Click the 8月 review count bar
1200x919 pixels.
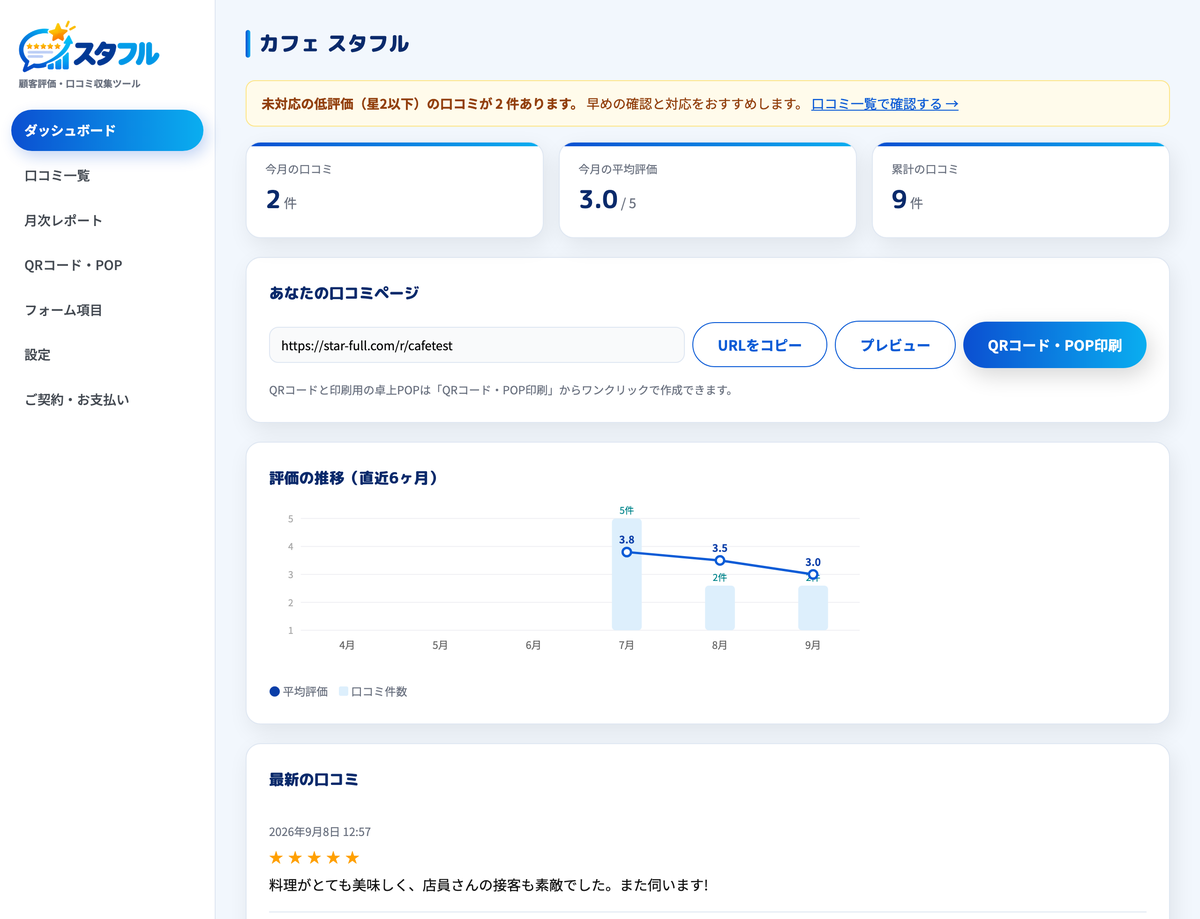pos(720,608)
